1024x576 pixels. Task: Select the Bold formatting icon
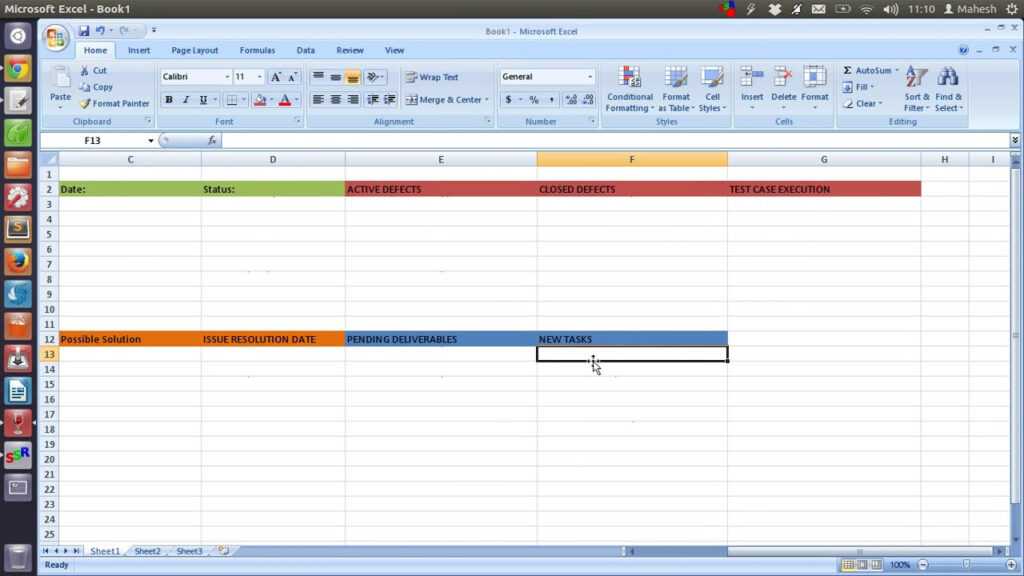pos(169,99)
